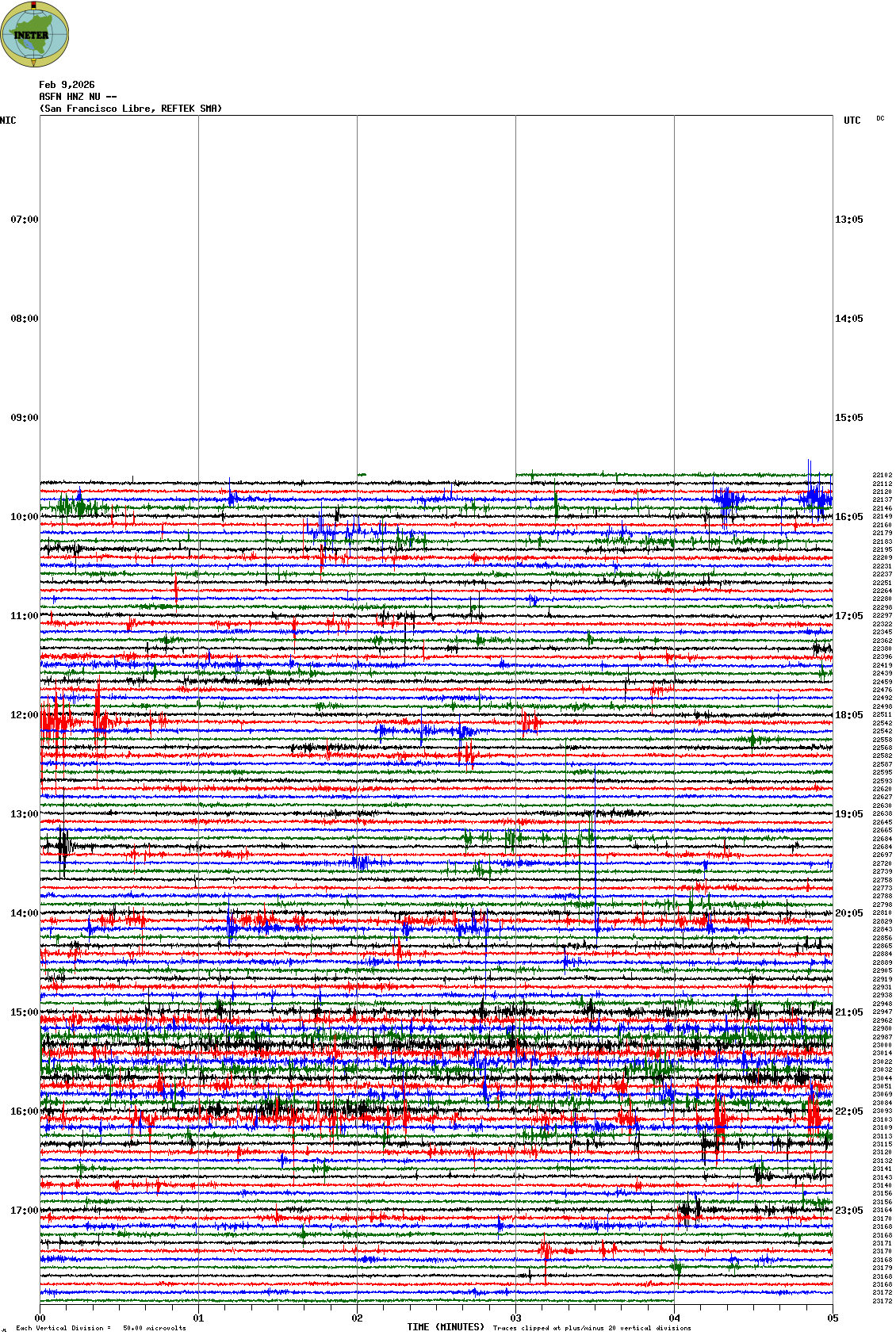The width and height of the screenshot is (896, 1339).
Task: Click the San Francisco Libre, REFTEK SMA caption
Action: [x=131, y=109]
